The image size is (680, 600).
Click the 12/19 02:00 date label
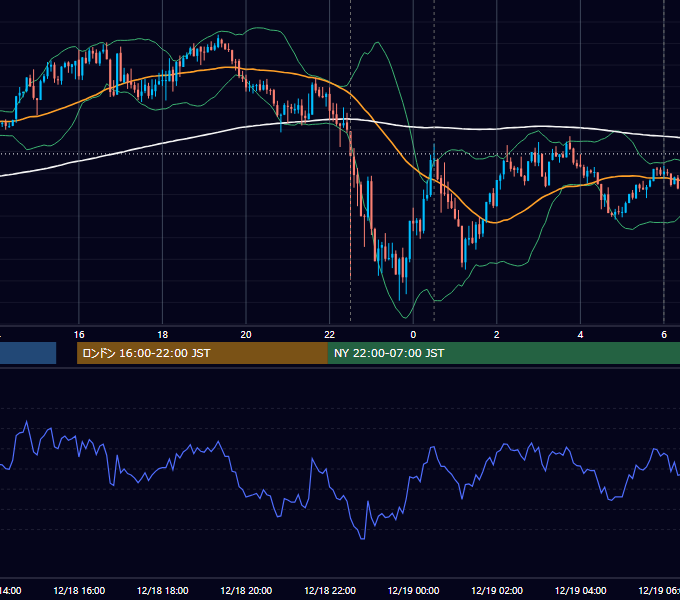tap(497, 590)
